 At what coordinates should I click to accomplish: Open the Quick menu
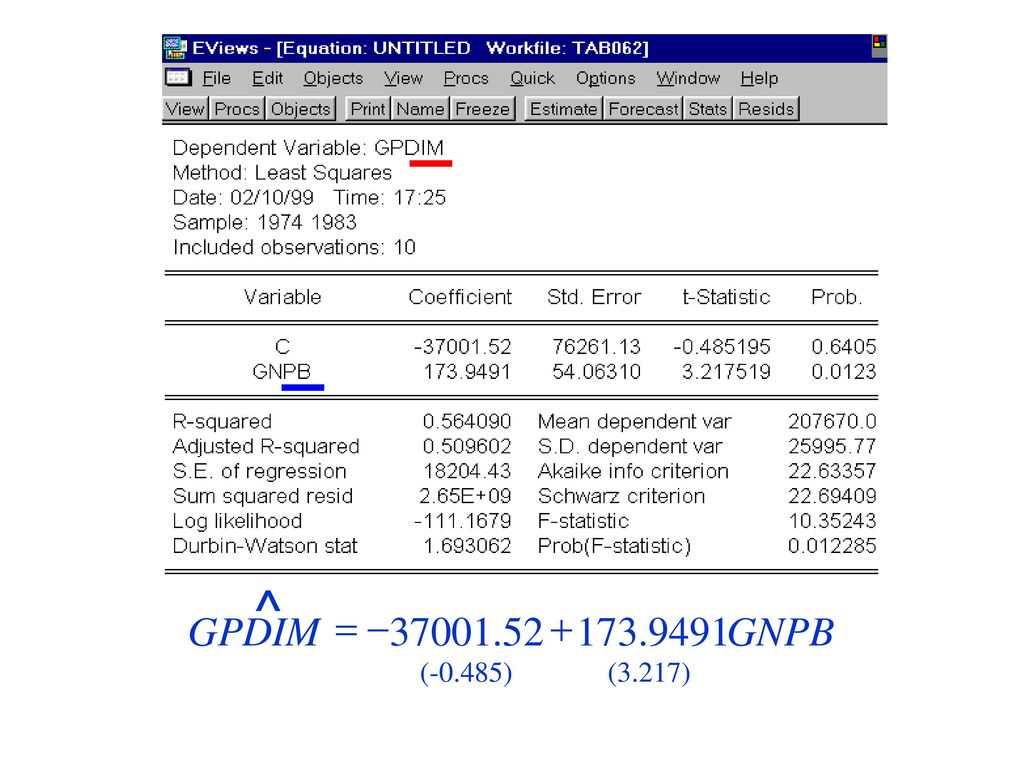[x=532, y=78]
